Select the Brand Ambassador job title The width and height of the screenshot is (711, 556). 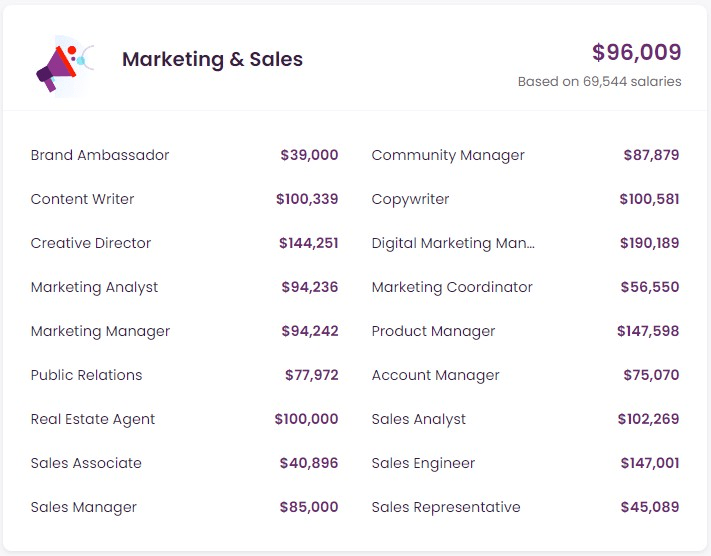pyautogui.click(x=100, y=155)
